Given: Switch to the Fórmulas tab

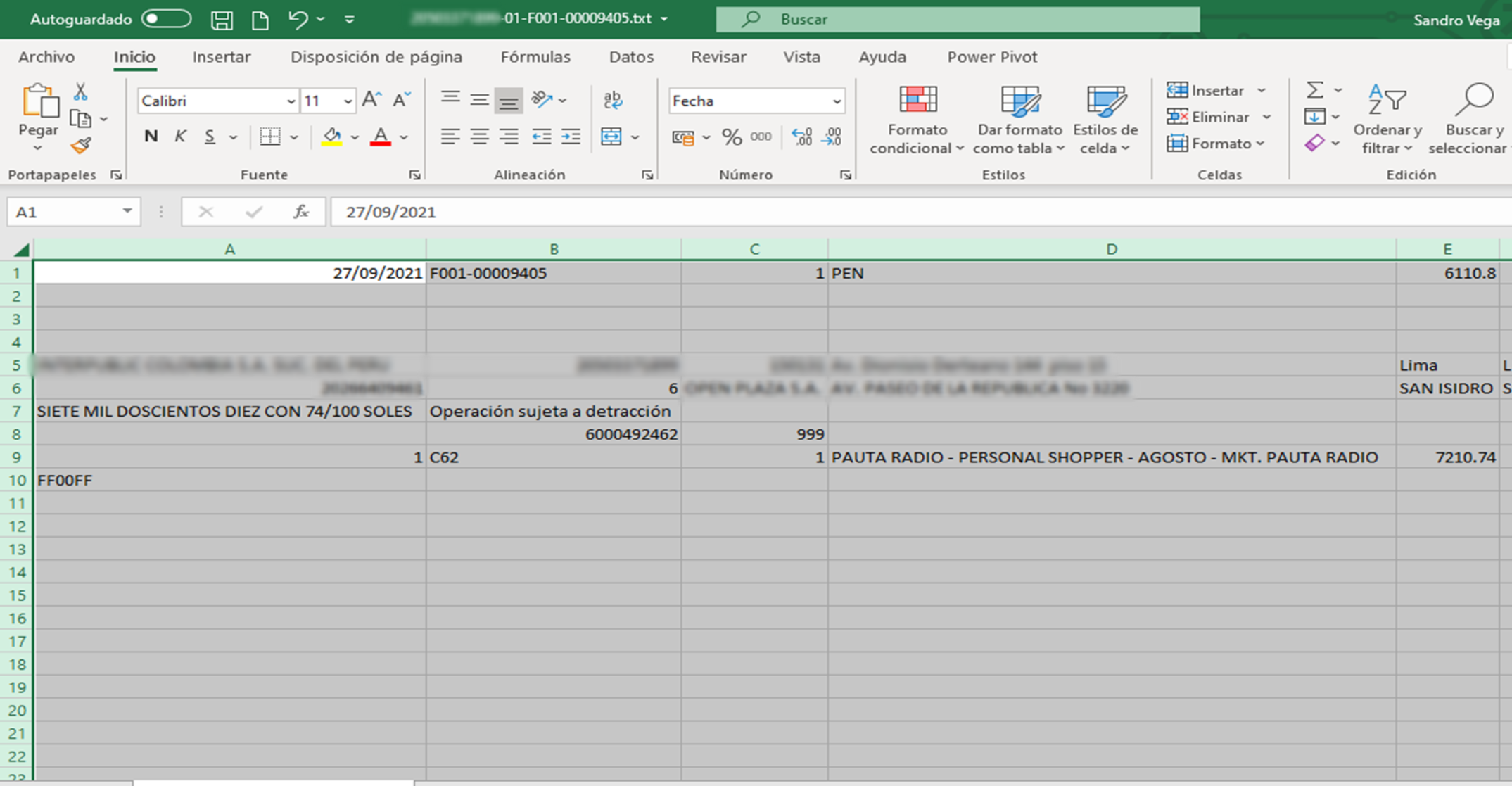Looking at the screenshot, I should (x=535, y=57).
